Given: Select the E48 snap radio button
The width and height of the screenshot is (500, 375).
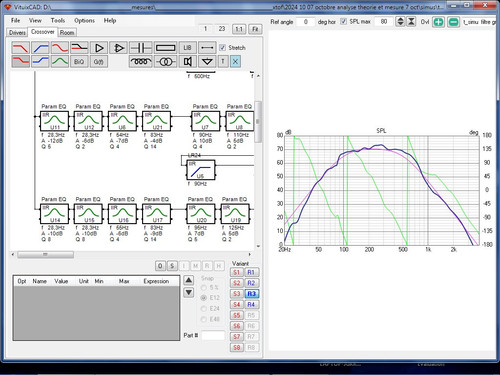Looking at the screenshot, I should (204, 319).
